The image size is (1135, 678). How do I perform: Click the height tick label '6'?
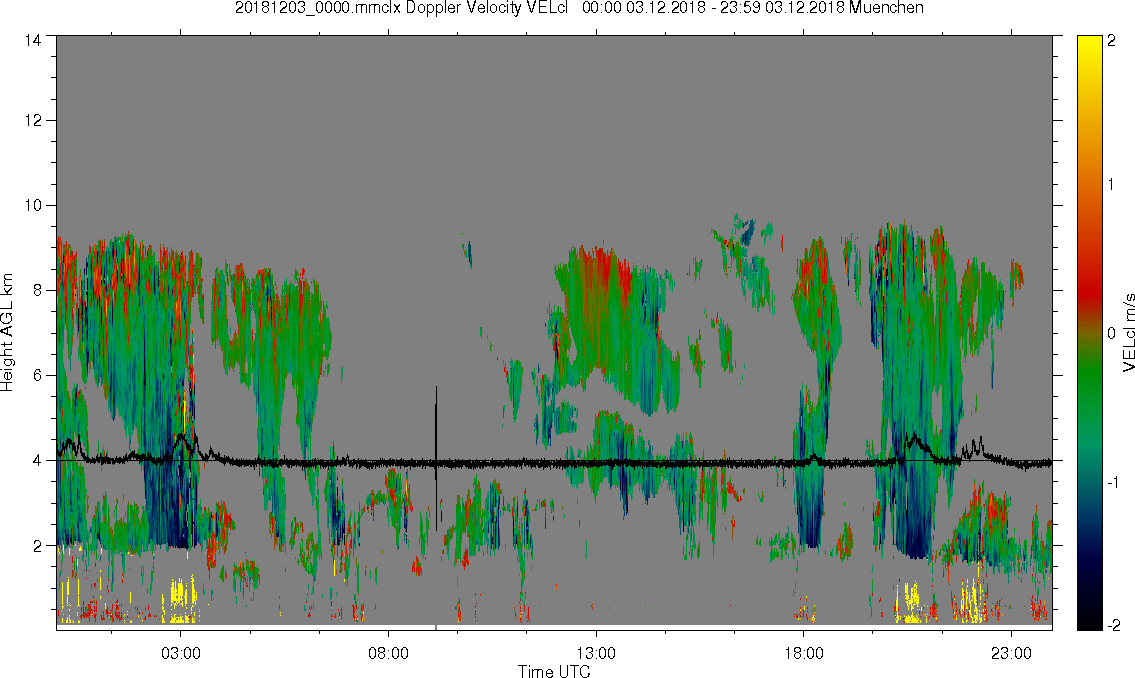coord(38,376)
